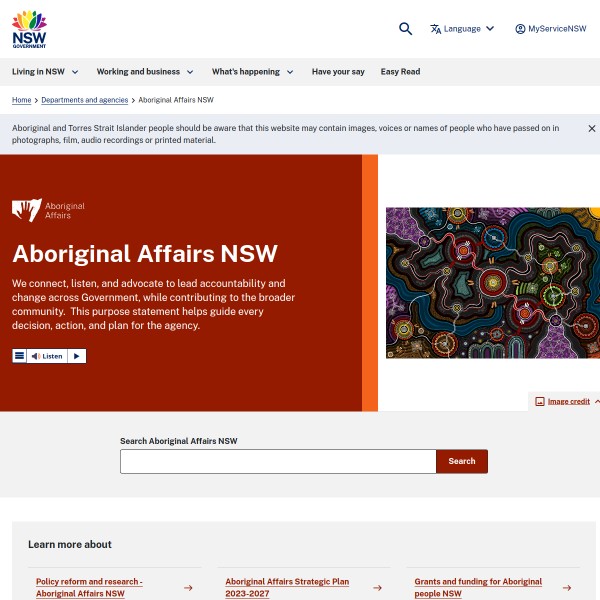Click the red Search button

point(462,461)
